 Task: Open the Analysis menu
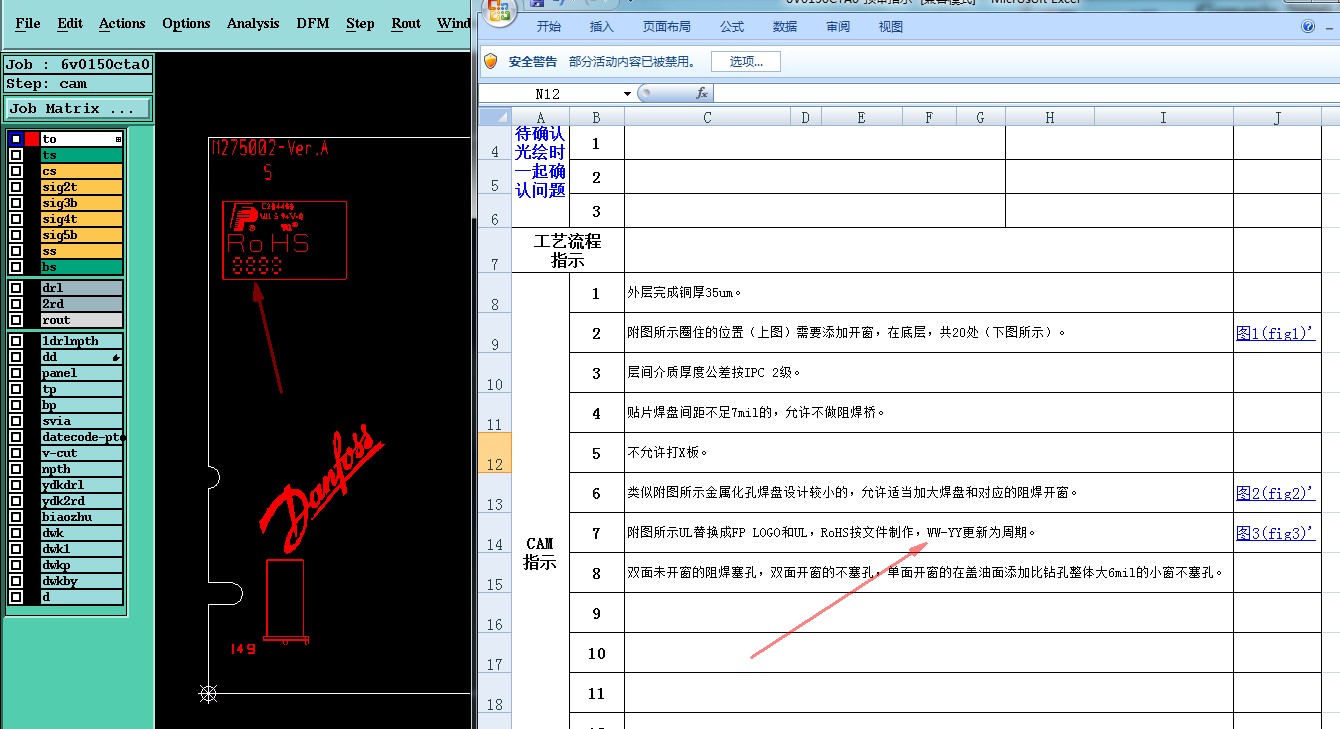[253, 23]
